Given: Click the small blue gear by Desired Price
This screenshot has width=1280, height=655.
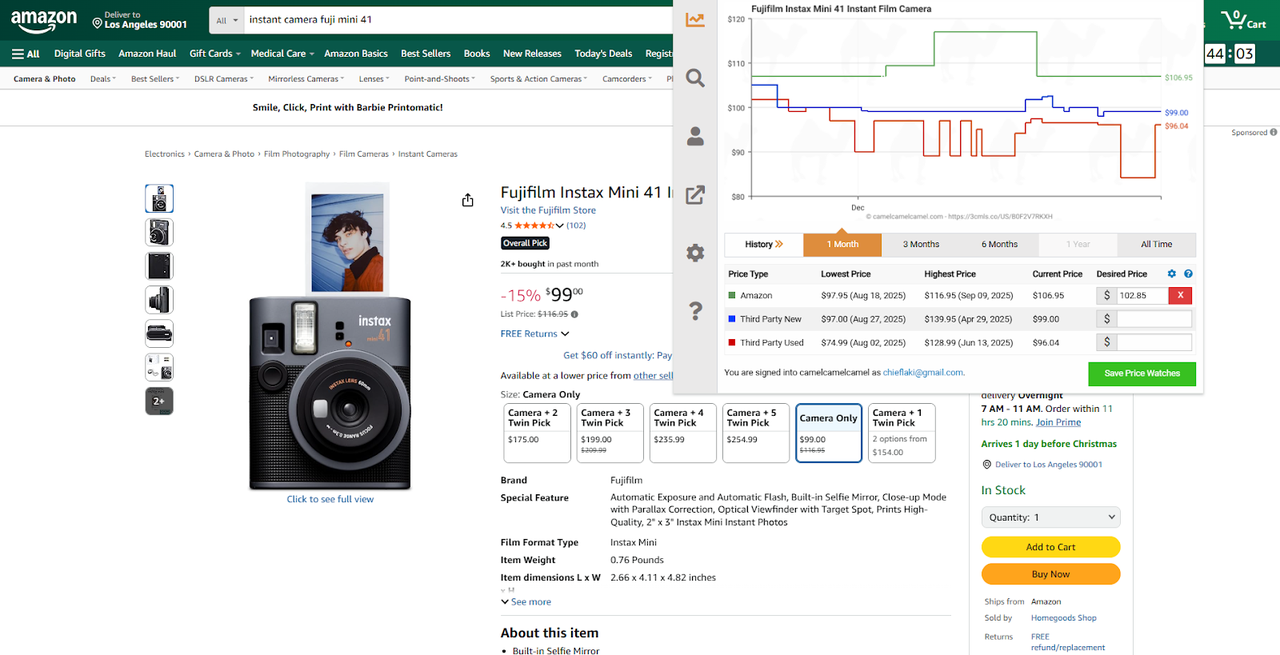Looking at the screenshot, I should click(x=1172, y=274).
